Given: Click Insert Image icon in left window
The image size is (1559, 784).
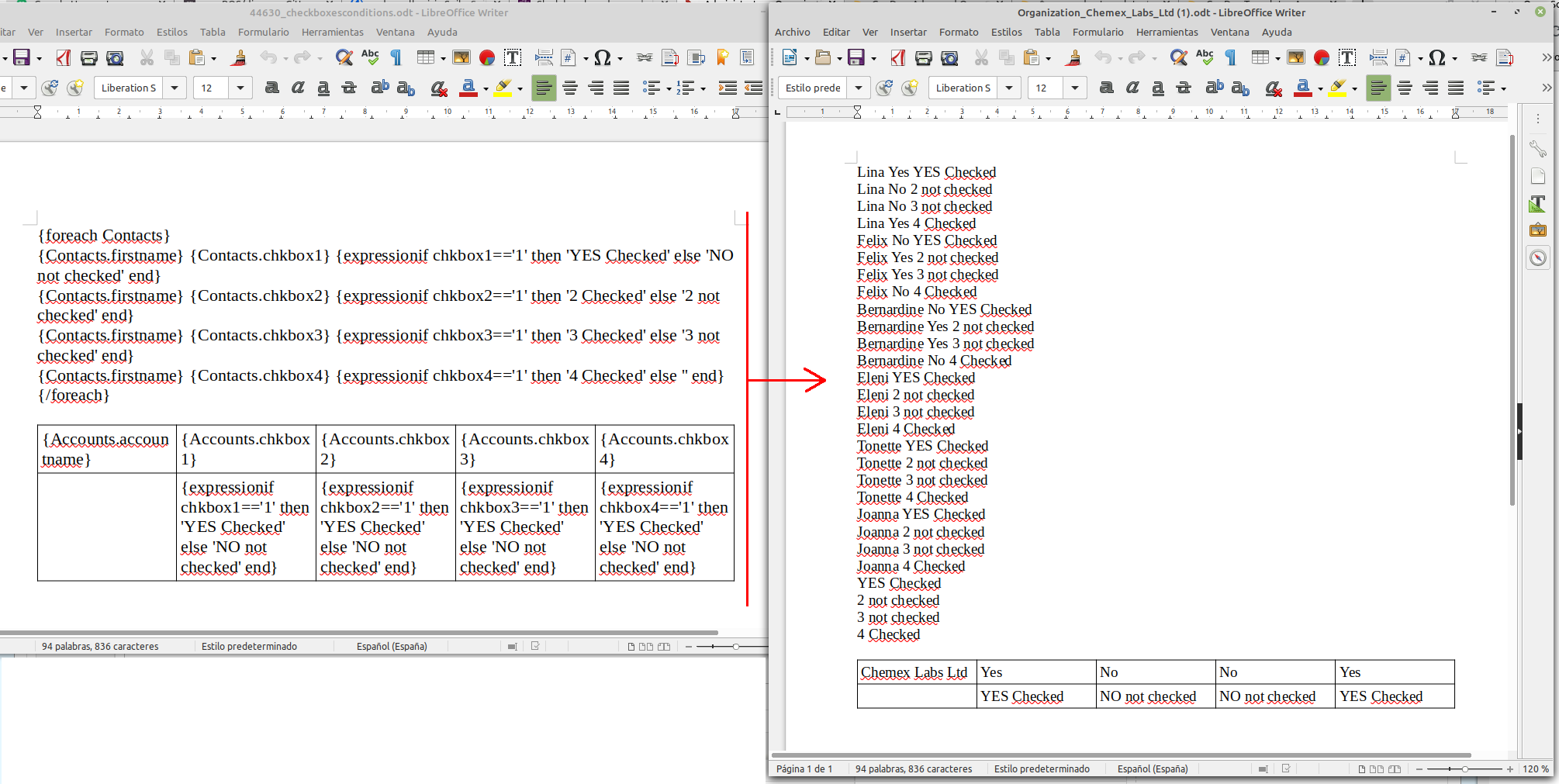Looking at the screenshot, I should tap(461, 58).
